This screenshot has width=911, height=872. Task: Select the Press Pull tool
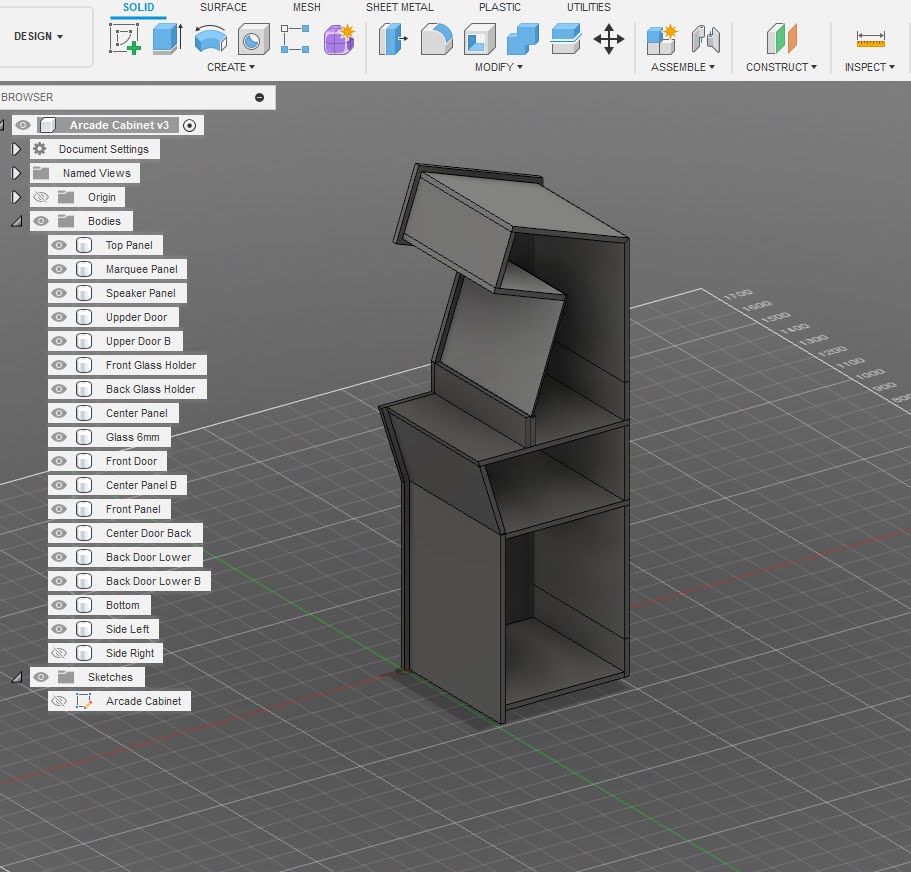pos(393,39)
